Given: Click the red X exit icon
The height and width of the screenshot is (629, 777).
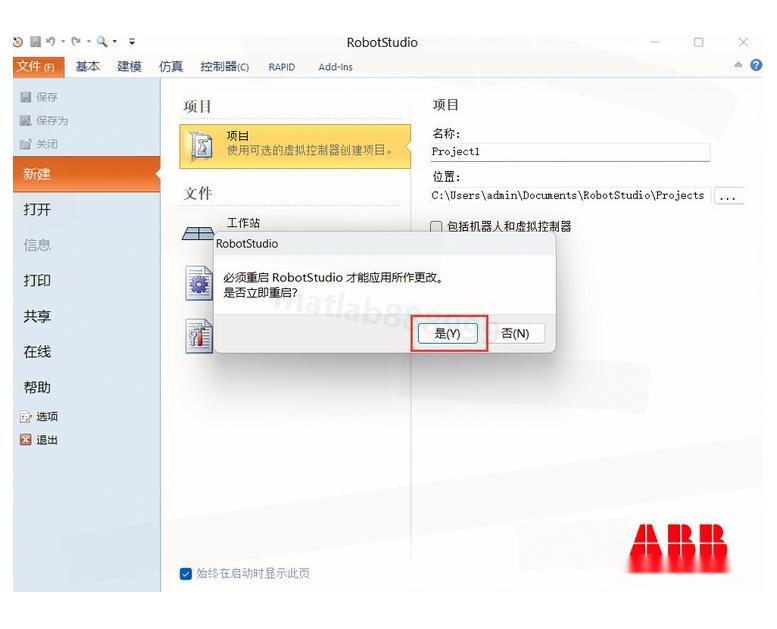Looking at the screenshot, I should (x=25, y=440).
